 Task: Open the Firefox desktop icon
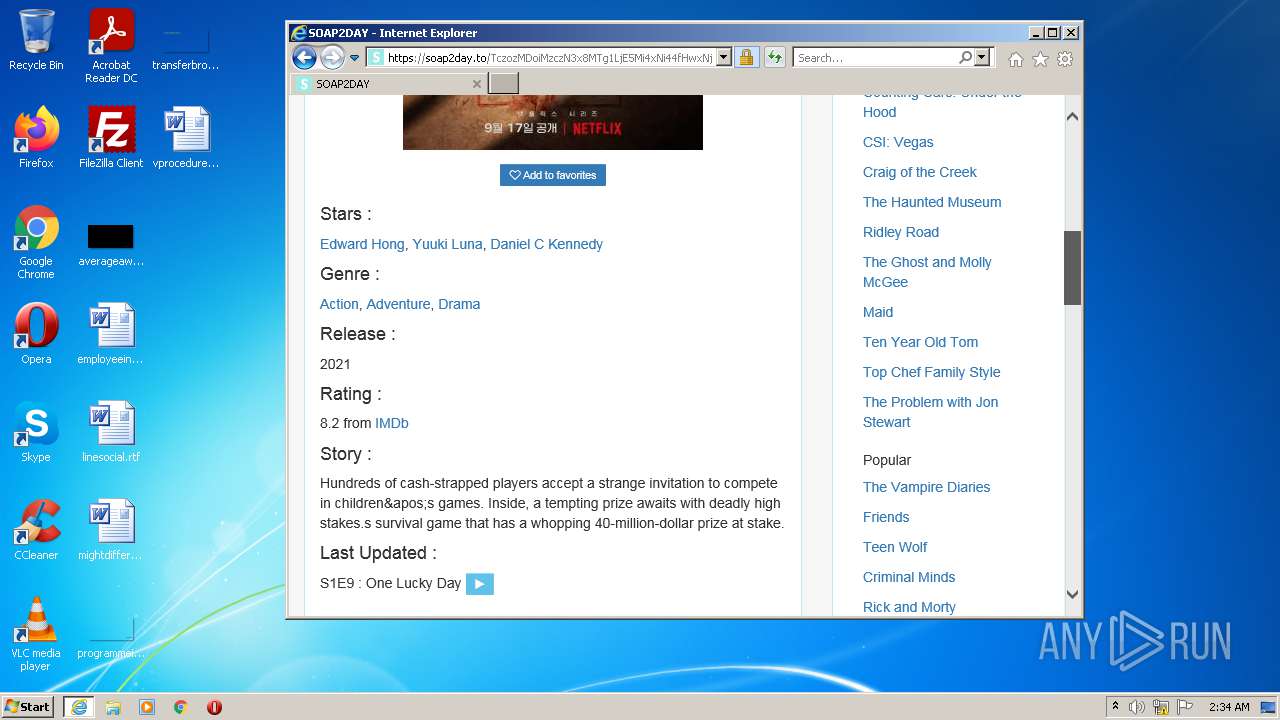[36, 137]
